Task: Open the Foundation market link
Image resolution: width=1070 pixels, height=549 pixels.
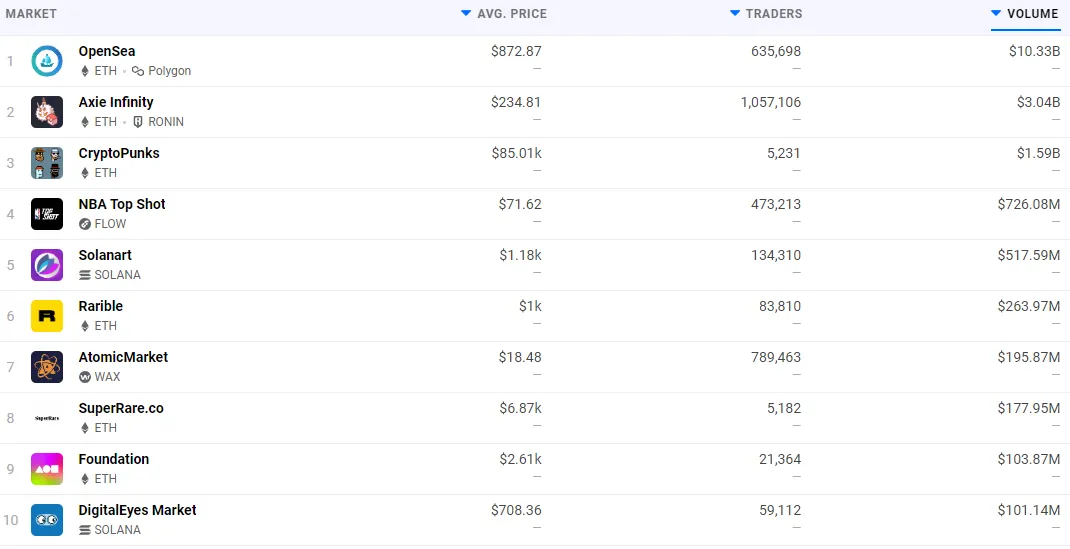Action: coord(113,459)
